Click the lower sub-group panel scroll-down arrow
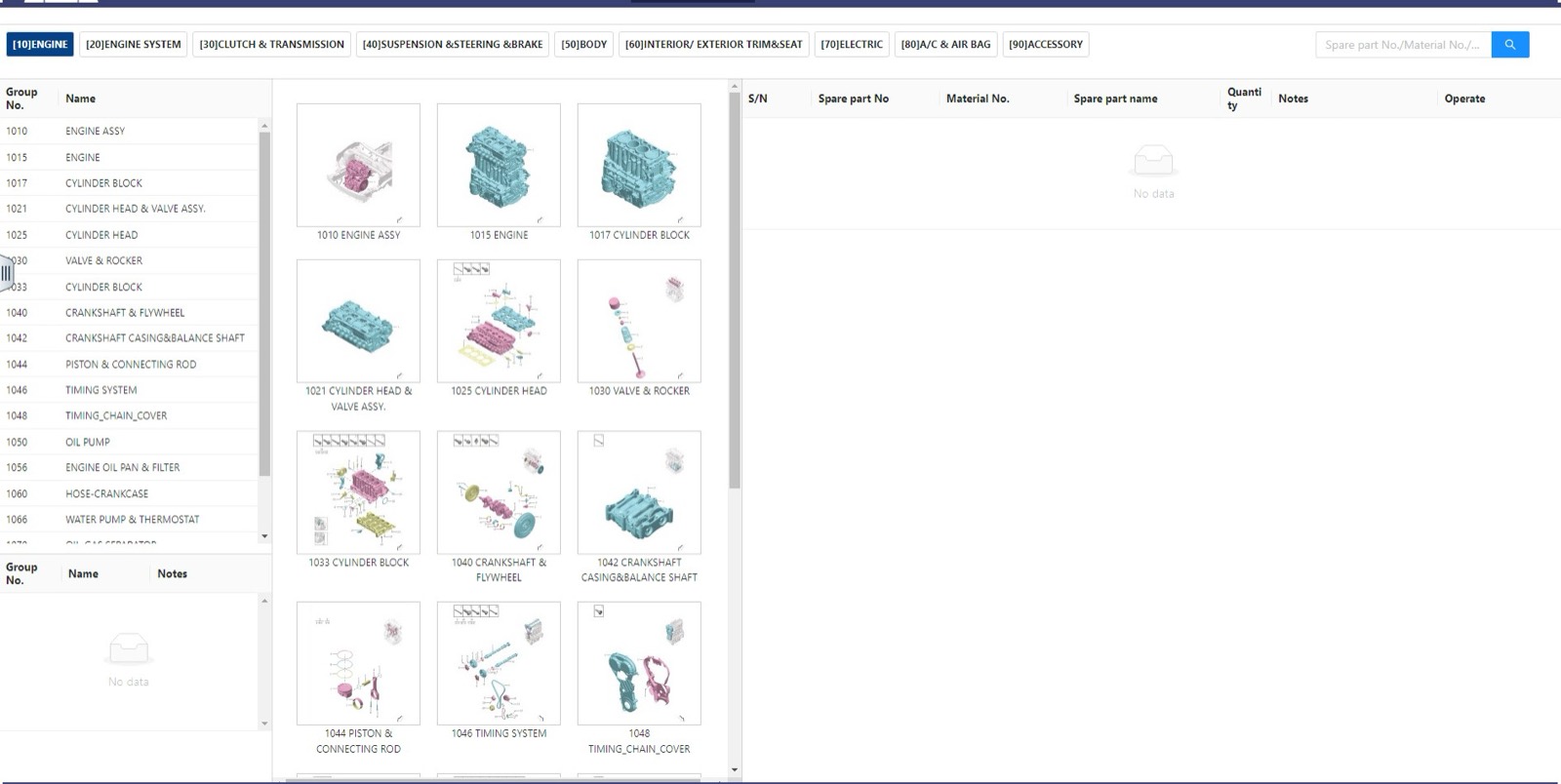Viewport: 1561px width, 784px height. coord(264,724)
